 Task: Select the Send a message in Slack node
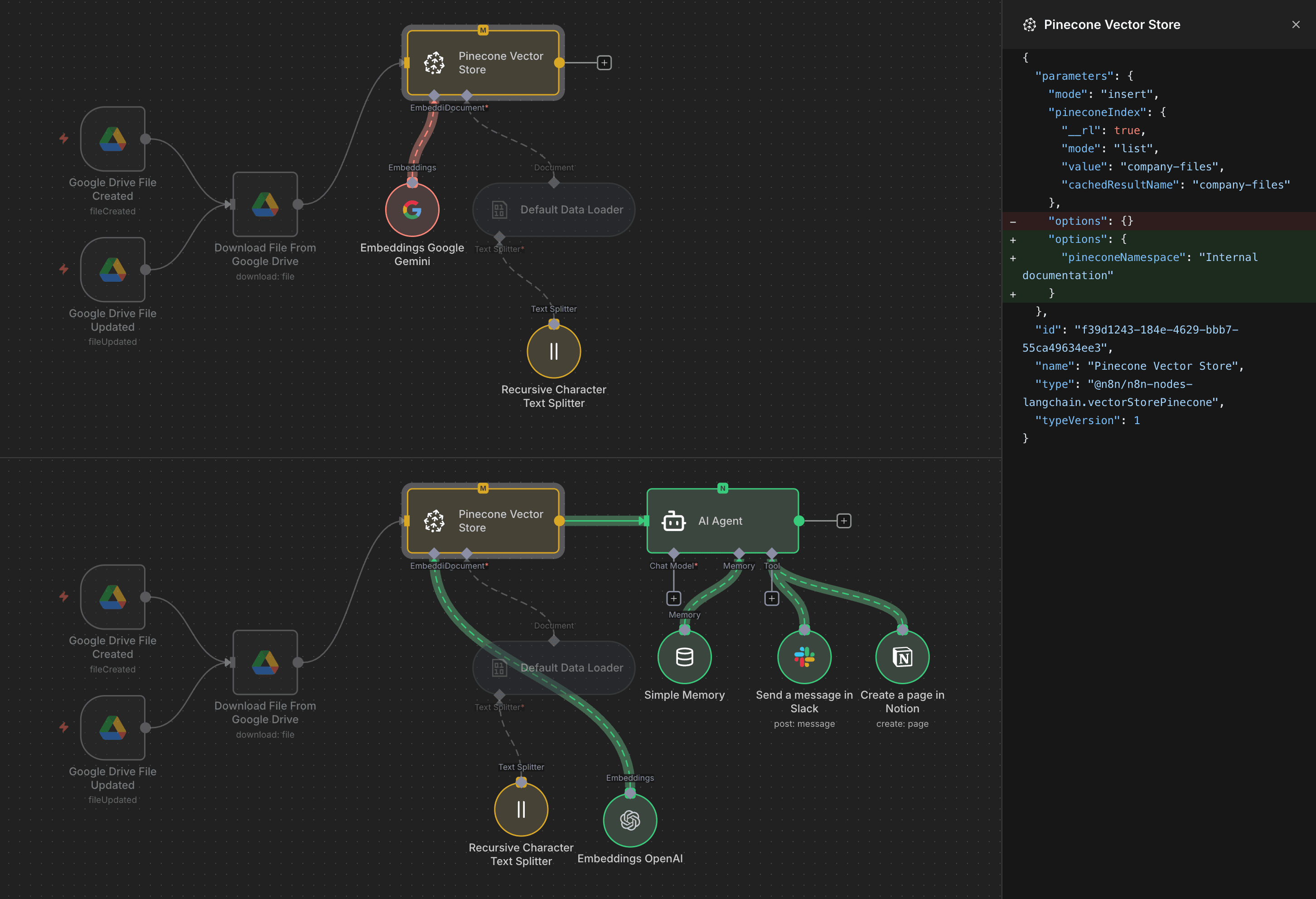tap(804, 657)
